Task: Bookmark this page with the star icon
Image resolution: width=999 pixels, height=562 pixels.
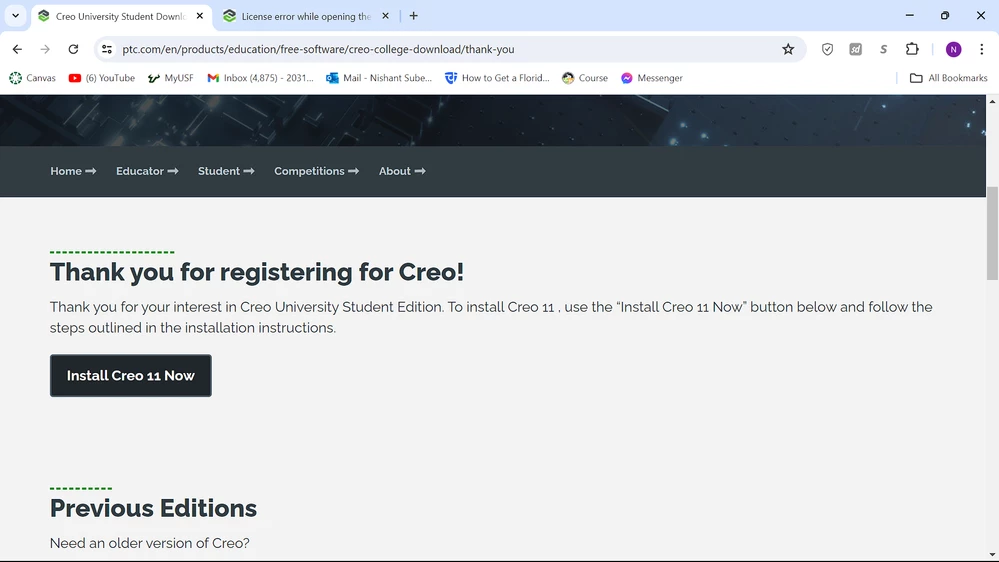Action: click(x=788, y=49)
